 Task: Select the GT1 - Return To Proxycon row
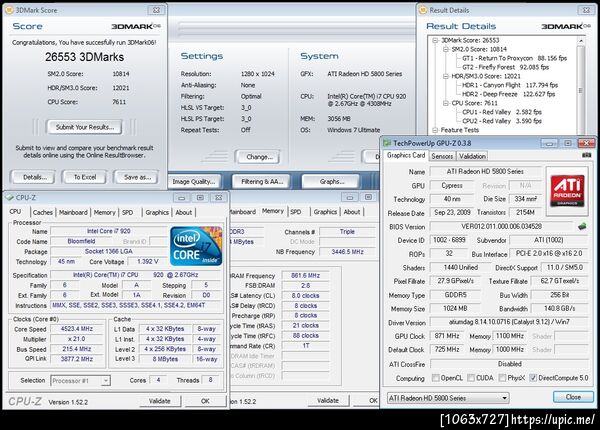coord(514,58)
